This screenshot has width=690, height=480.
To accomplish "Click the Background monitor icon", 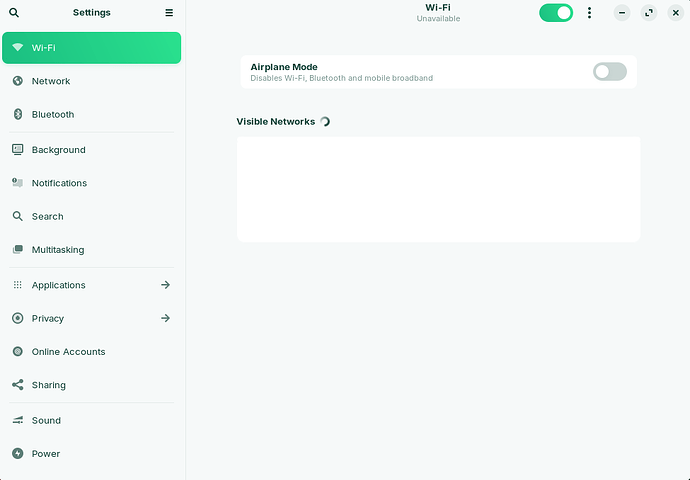I will click(18, 150).
